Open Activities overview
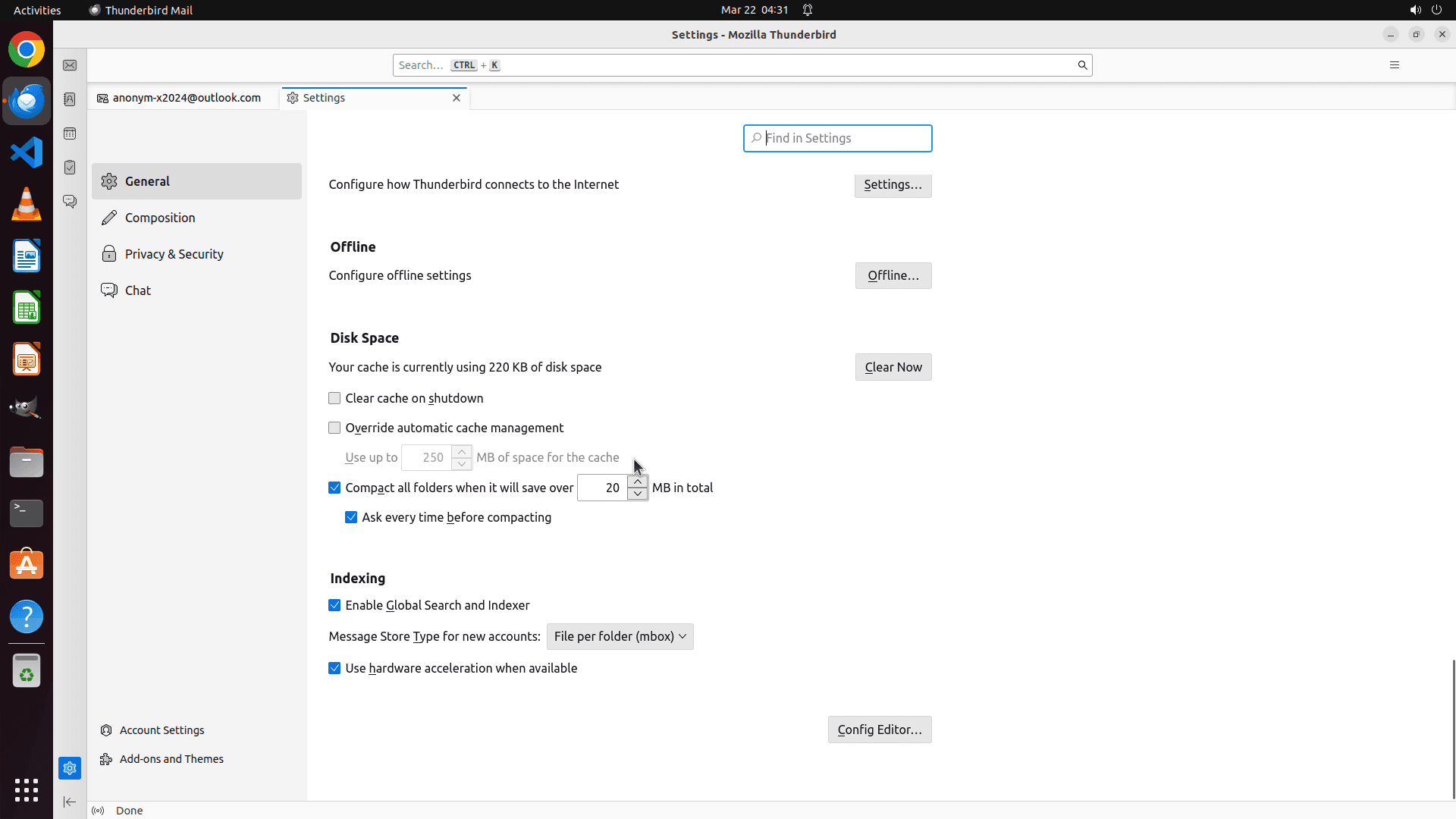 click(x=37, y=10)
